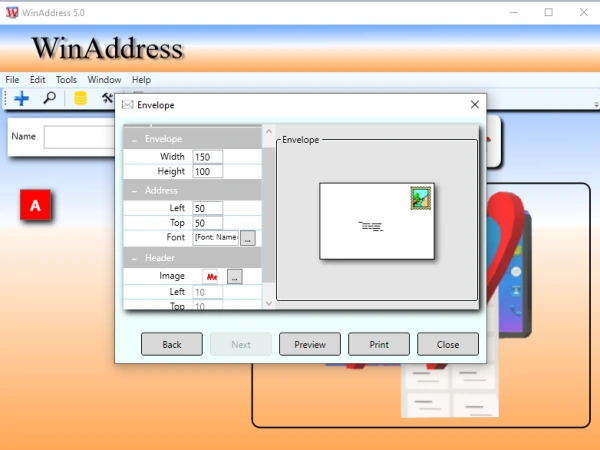The image size is (600, 450).
Task: Click the Print button
Action: [379, 344]
